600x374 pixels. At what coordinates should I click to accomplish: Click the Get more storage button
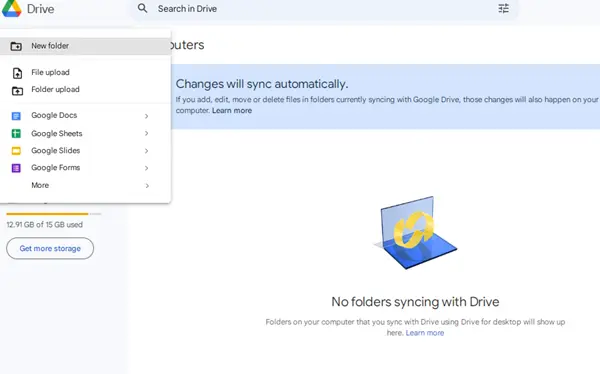(x=50, y=248)
